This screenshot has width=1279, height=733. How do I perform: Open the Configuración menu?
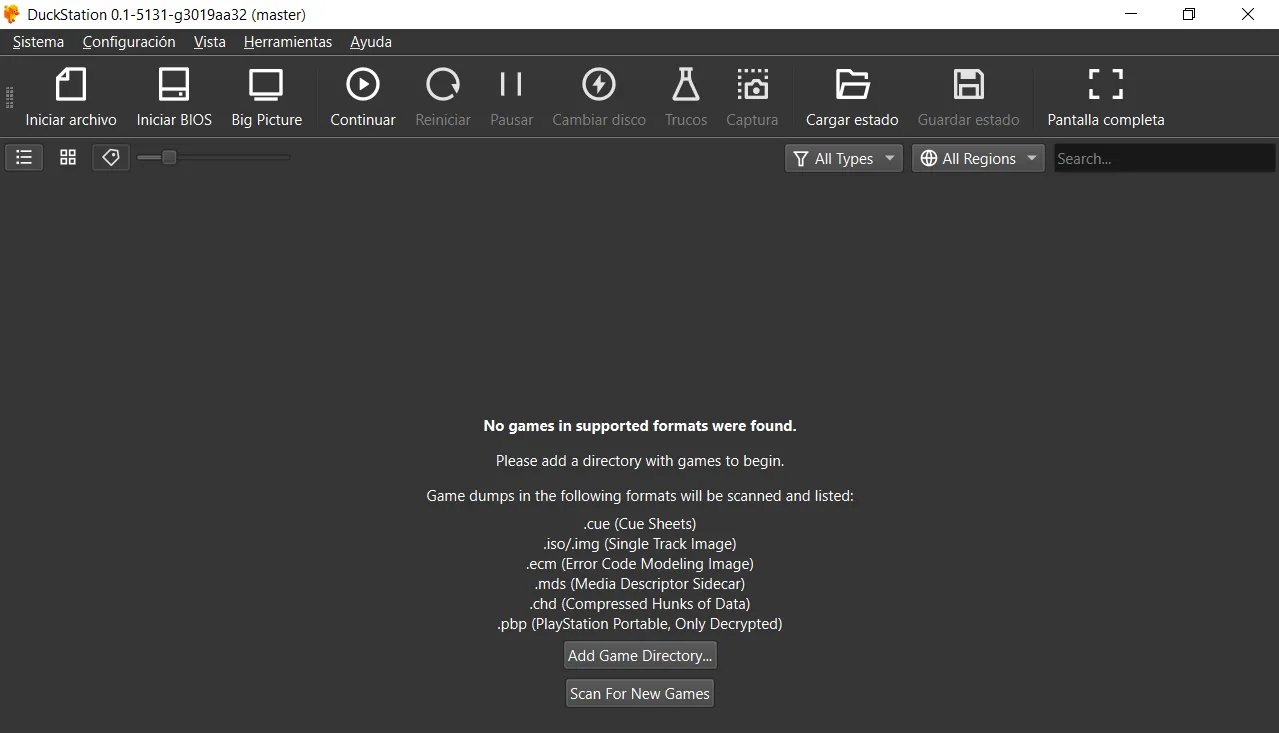[129, 42]
